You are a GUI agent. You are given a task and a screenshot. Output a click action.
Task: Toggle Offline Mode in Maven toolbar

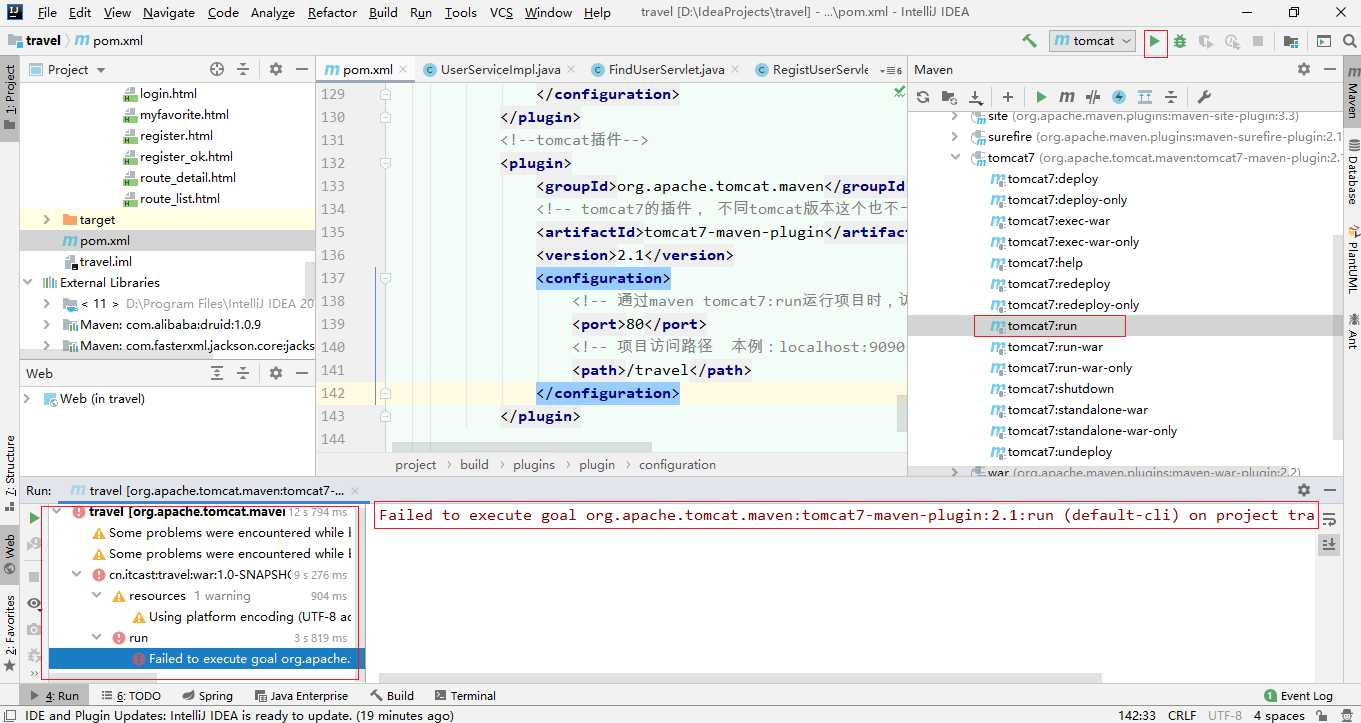[x=1093, y=97]
